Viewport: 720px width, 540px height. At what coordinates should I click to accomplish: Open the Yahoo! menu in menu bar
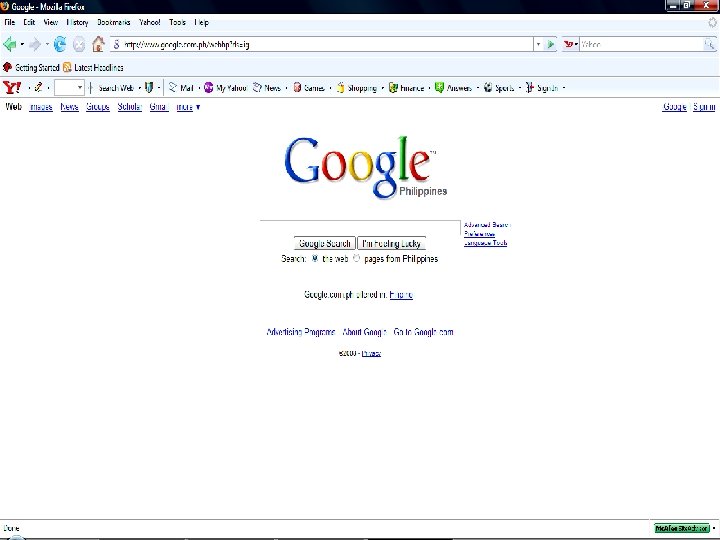(x=150, y=22)
